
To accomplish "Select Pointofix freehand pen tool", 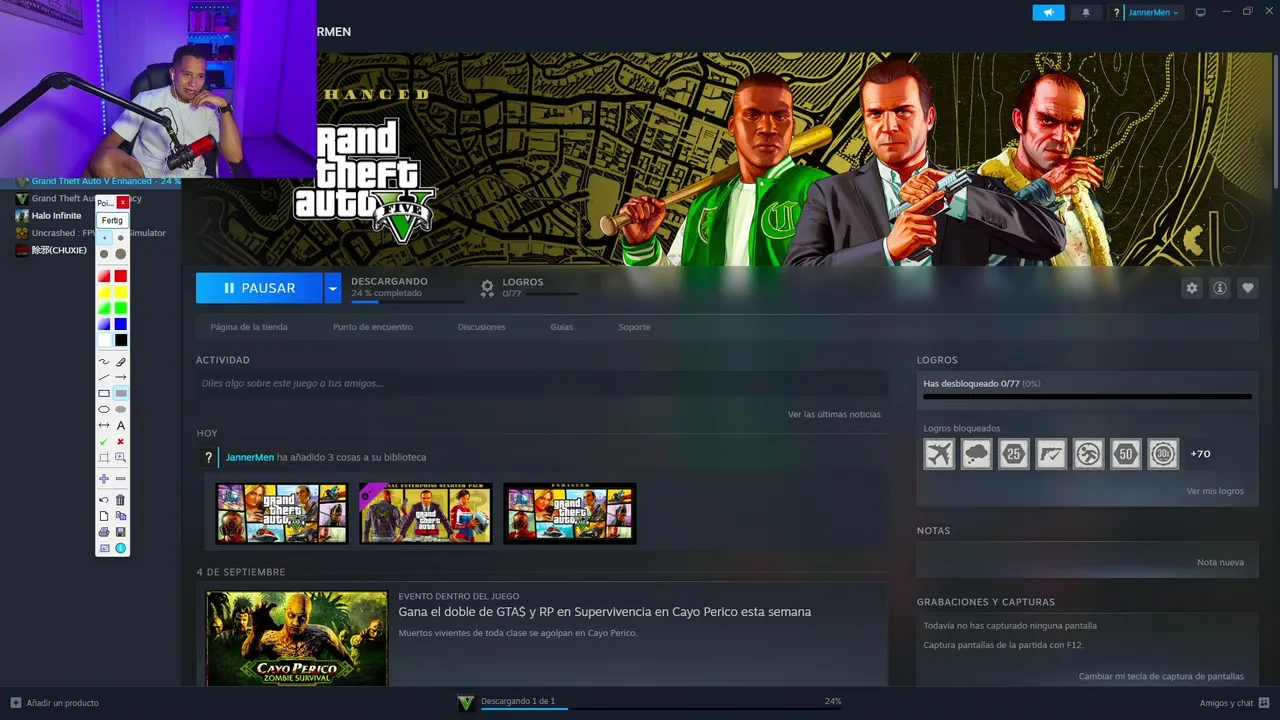I will 104,361.
